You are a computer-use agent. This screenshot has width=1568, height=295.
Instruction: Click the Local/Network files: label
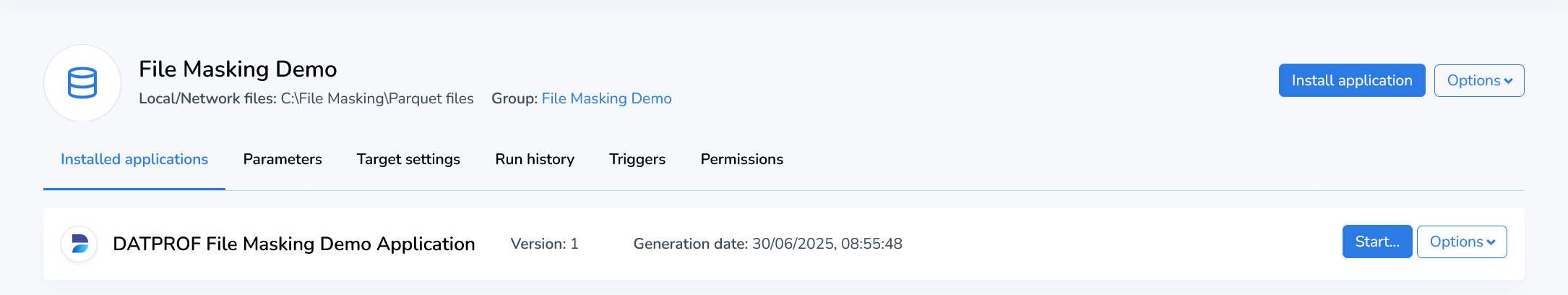point(207,99)
